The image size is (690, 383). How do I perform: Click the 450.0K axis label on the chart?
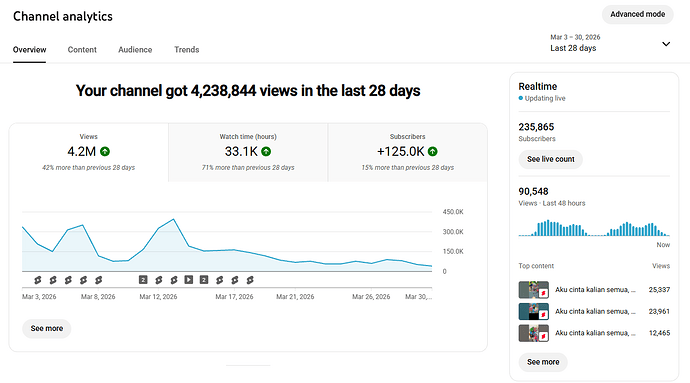pyautogui.click(x=453, y=212)
